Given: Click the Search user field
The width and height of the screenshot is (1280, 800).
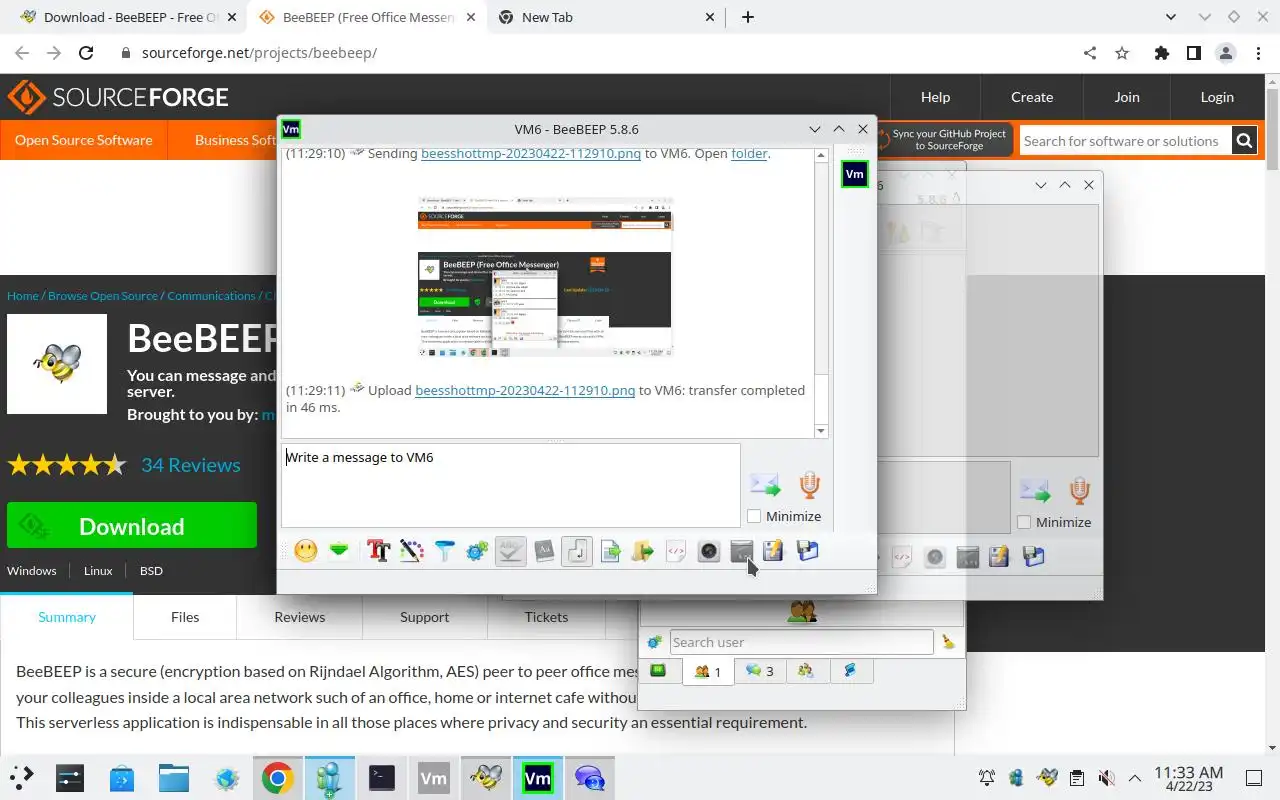Looking at the screenshot, I should click(801, 642).
